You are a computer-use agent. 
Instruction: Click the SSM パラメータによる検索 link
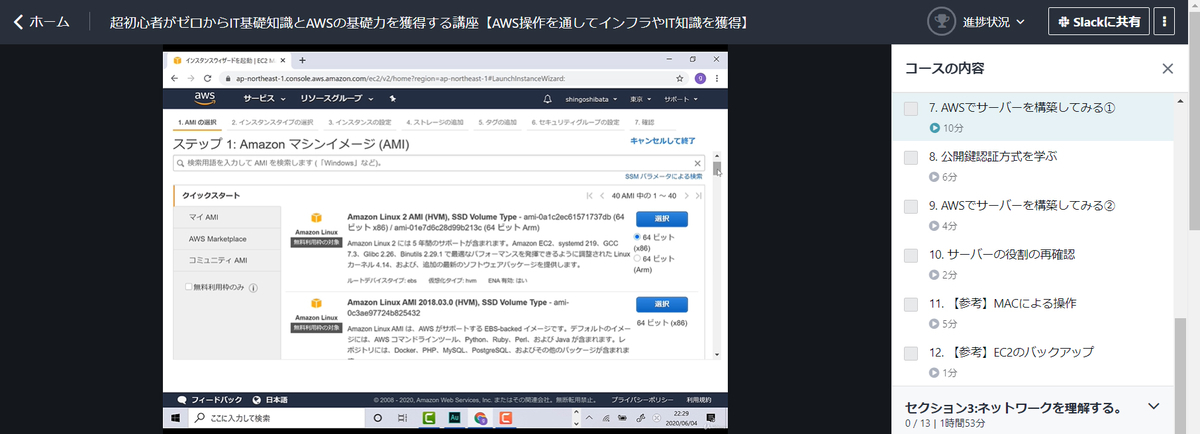click(664, 176)
